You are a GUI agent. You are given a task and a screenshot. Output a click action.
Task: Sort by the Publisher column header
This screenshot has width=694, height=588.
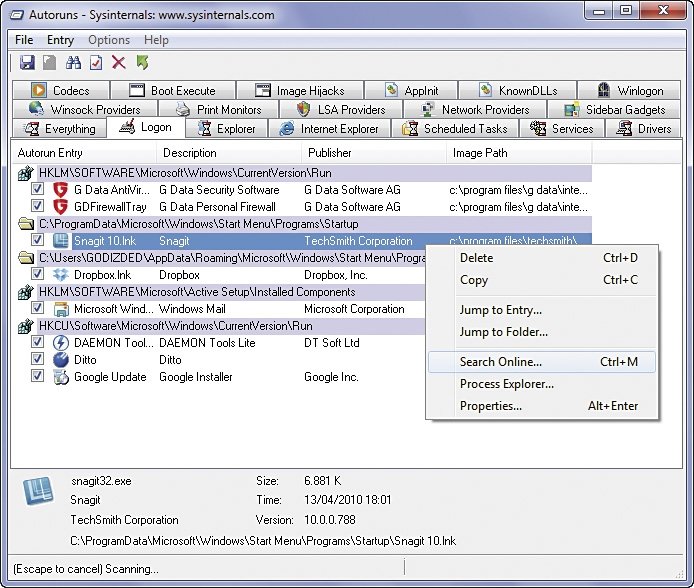pos(374,153)
